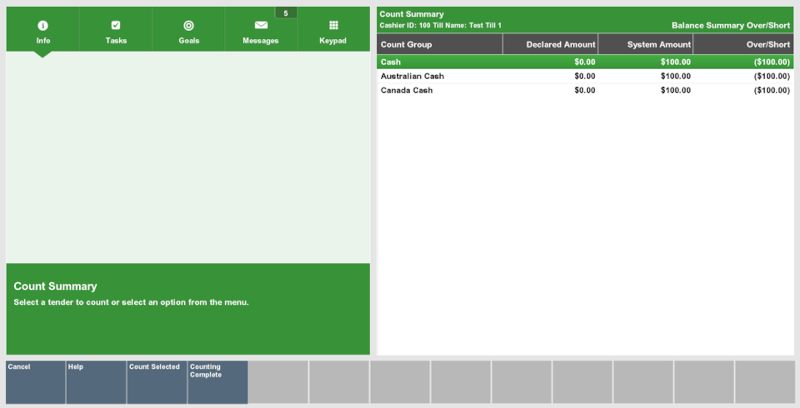Choose Count Selected button

pos(157,382)
